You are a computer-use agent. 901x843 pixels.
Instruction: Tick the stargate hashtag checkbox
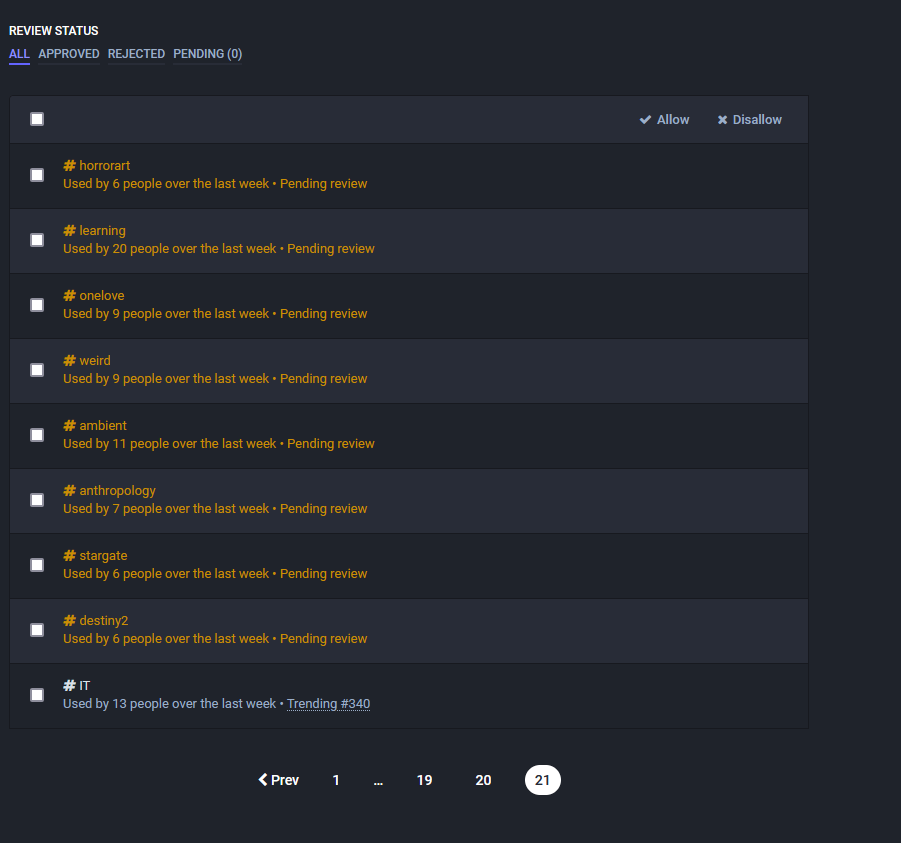click(x=37, y=564)
